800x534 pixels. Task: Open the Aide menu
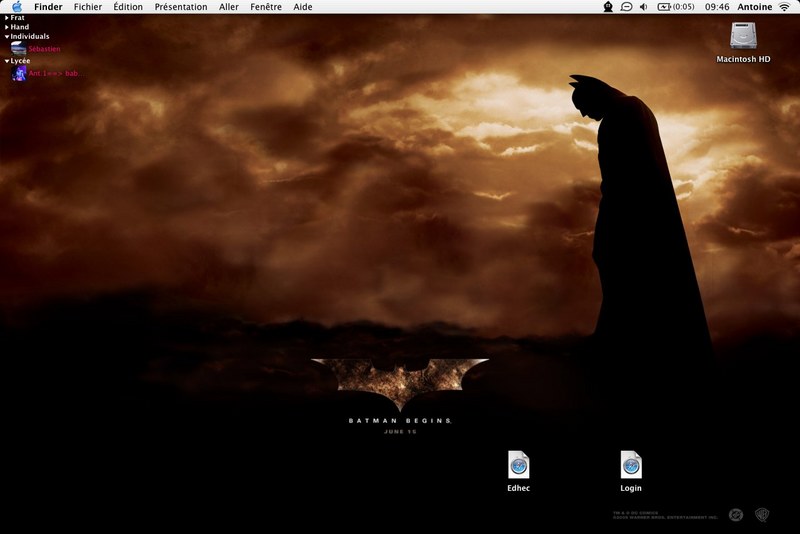point(303,7)
